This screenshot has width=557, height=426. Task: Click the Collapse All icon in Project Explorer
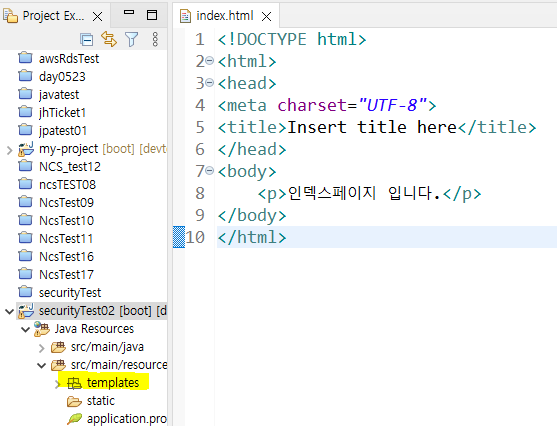pyautogui.click(x=86, y=39)
